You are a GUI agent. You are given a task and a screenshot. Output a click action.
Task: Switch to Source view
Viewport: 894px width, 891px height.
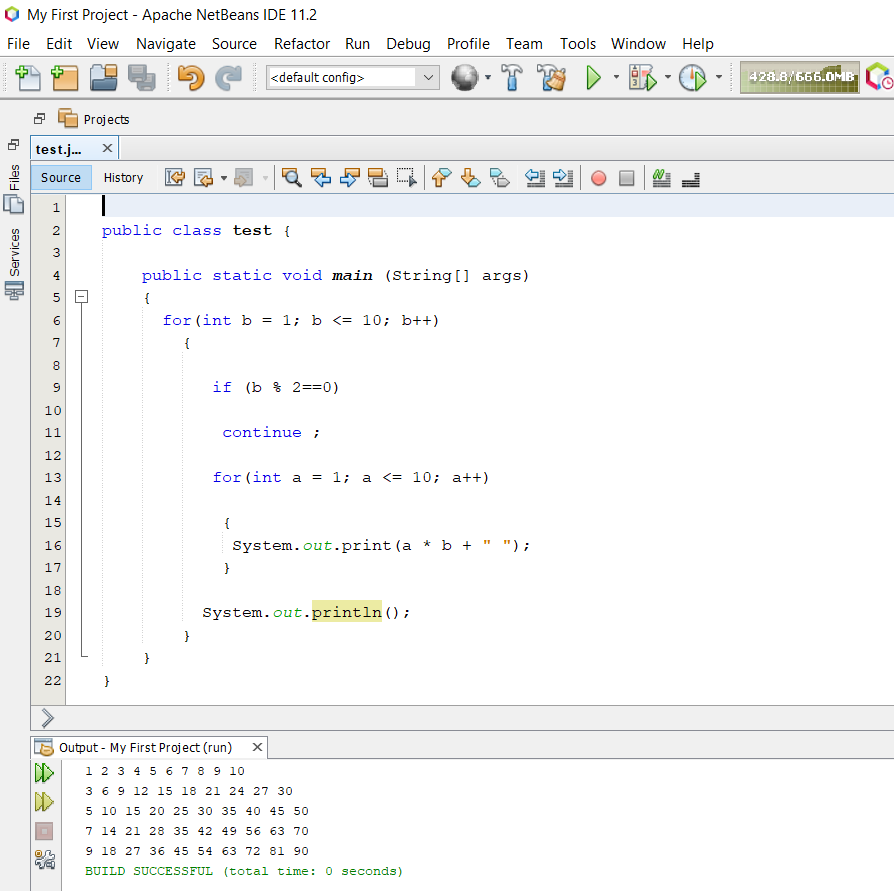pos(60,178)
